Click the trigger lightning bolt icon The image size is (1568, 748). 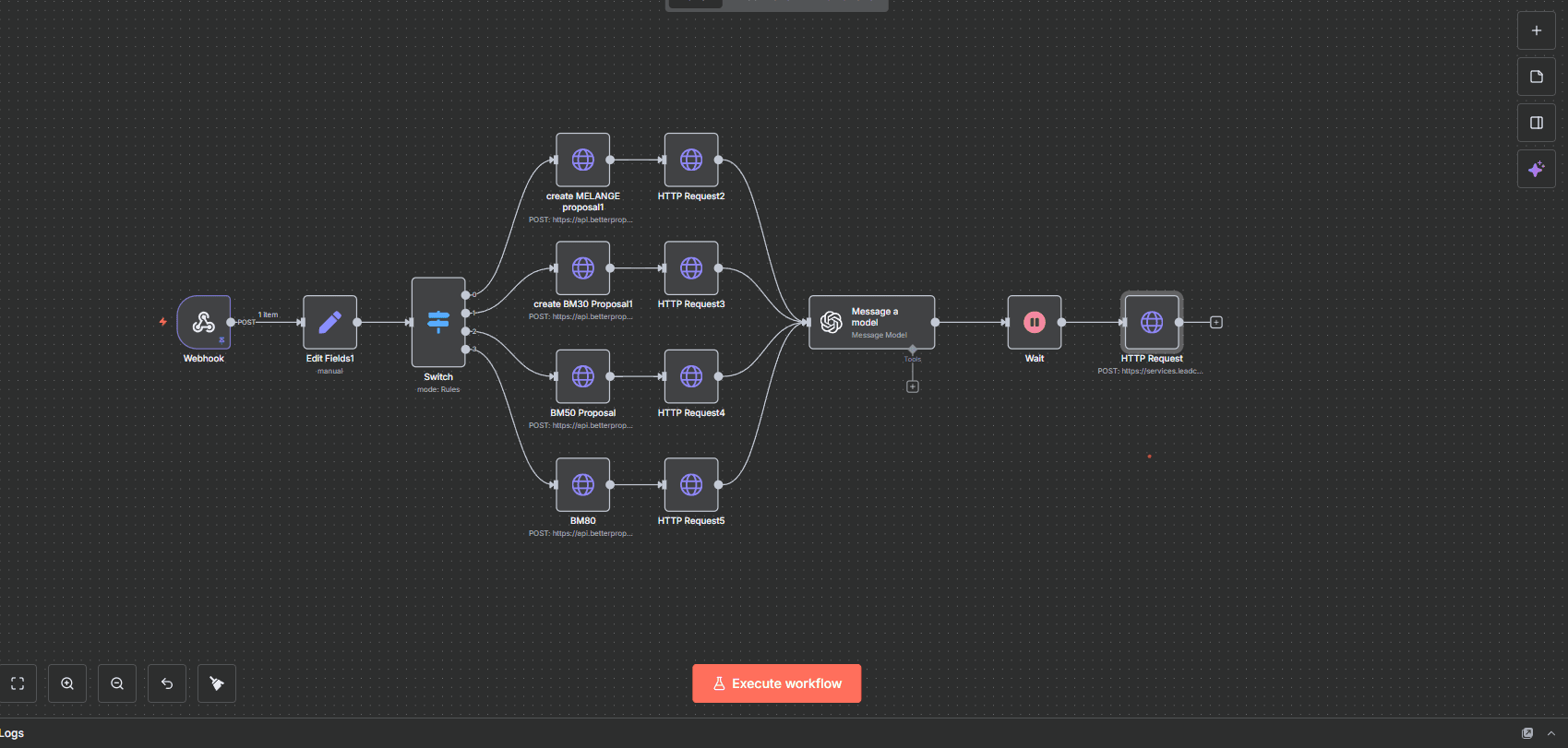click(163, 322)
